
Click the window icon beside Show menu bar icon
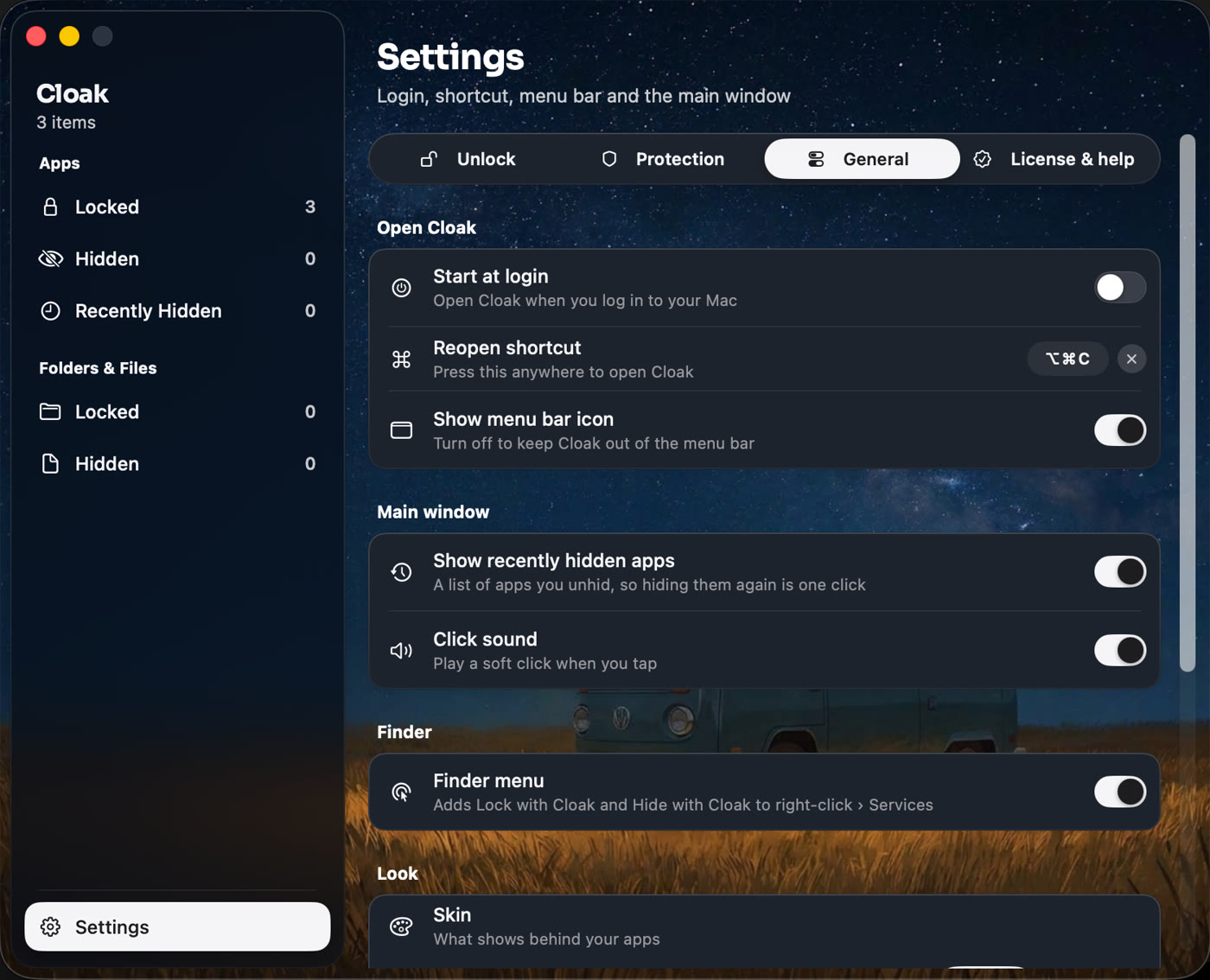click(401, 430)
